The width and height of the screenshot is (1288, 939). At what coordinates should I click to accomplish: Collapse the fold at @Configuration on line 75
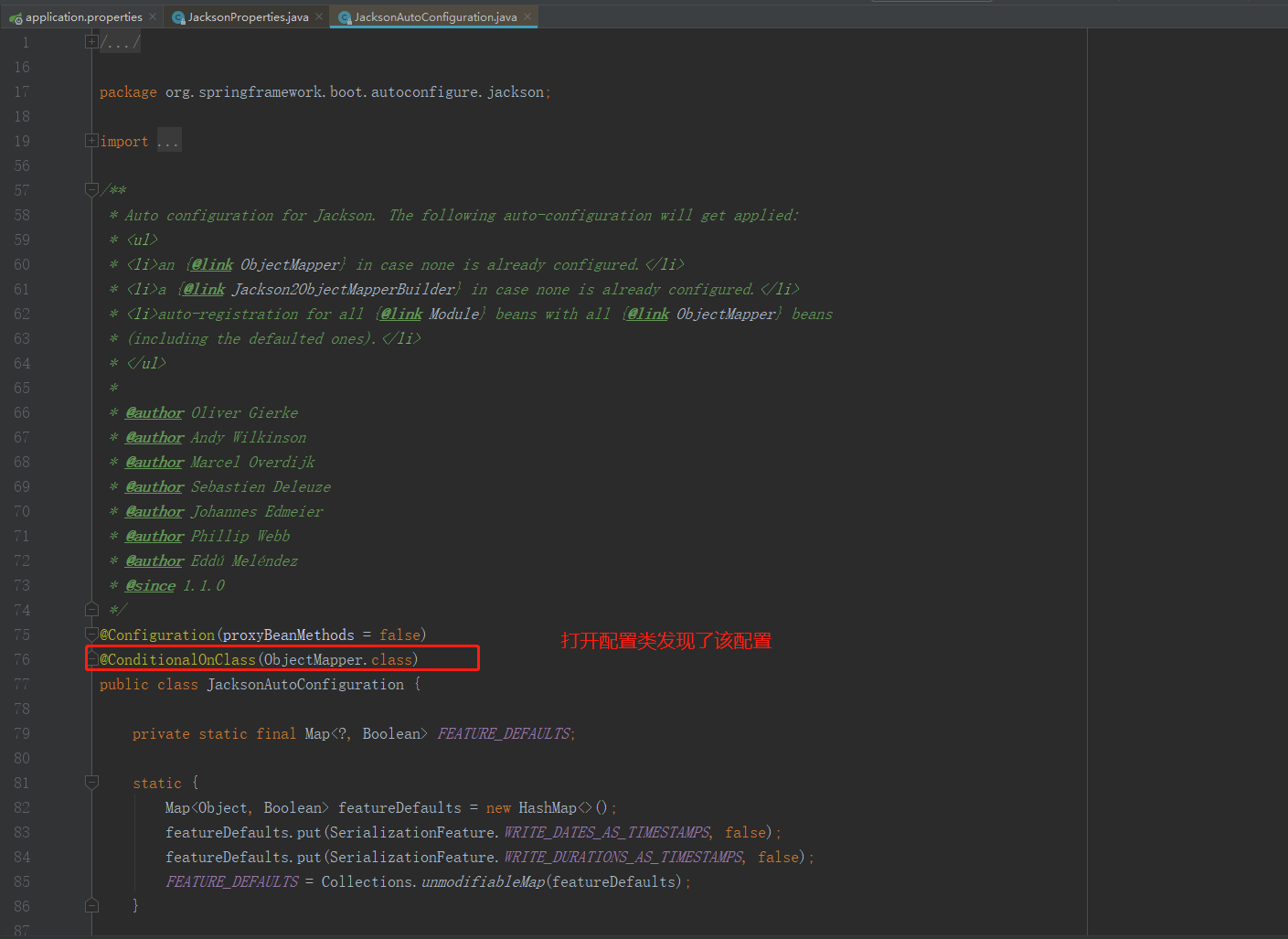coord(91,634)
